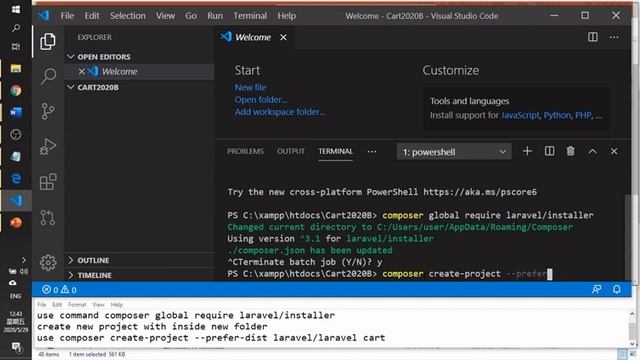Open the Explorer view in activity bar
This screenshot has width=640, height=360.
pyautogui.click(x=48, y=41)
